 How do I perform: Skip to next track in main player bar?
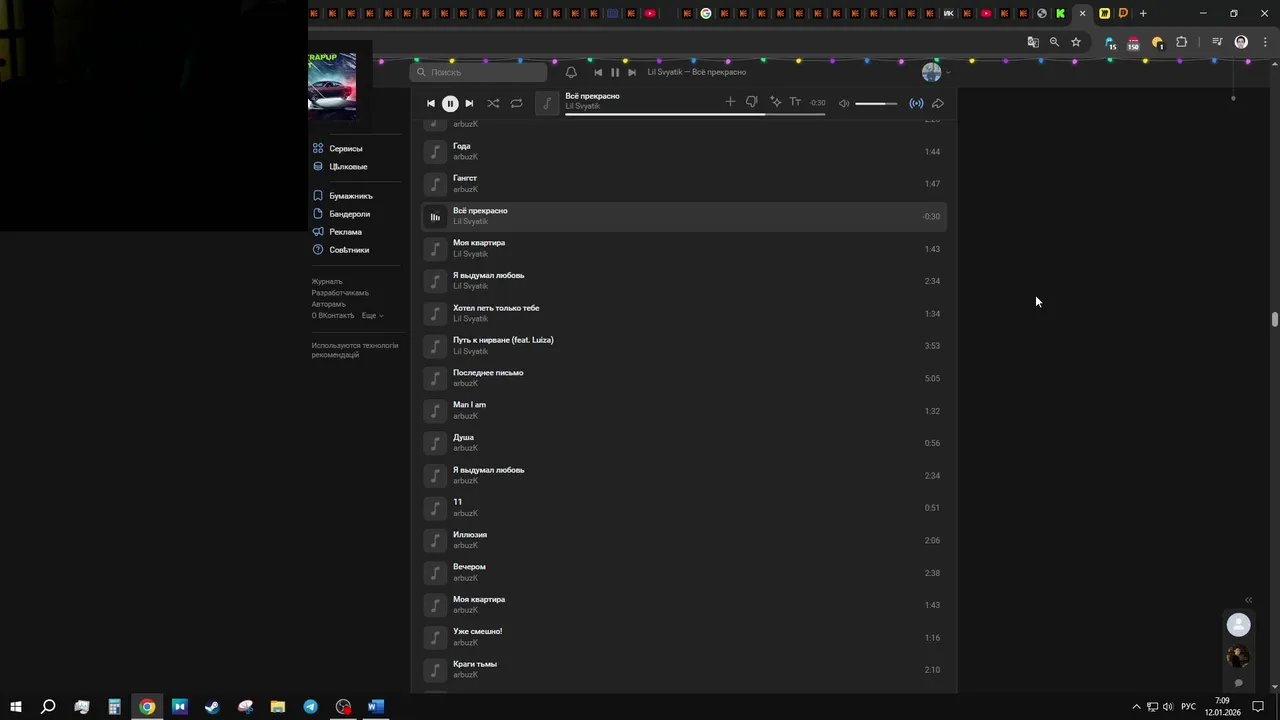[x=469, y=103]
